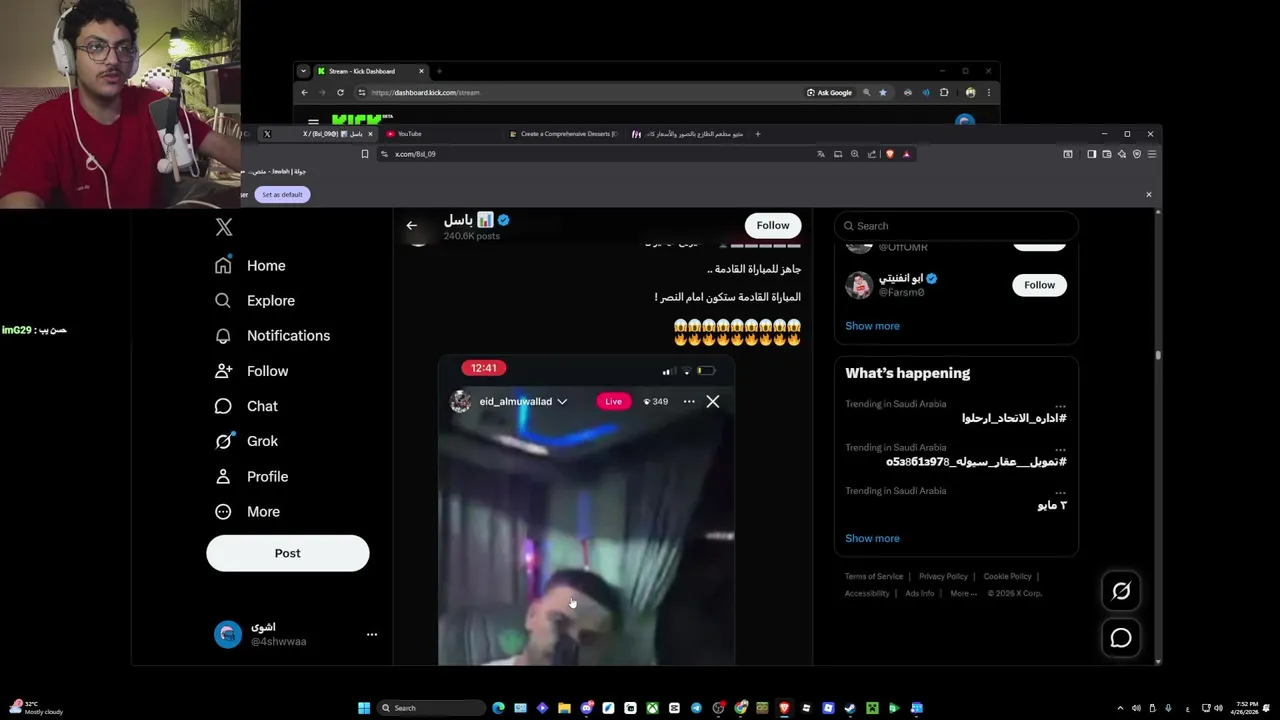Open Notifications in X sidebar
The height and width of the screenshot is (720, 1280).
pyautogui.click(x=272, y=336)
